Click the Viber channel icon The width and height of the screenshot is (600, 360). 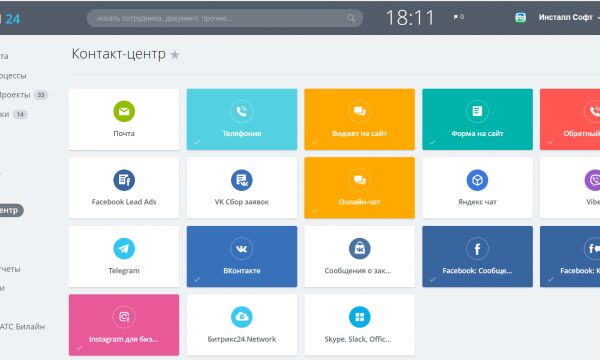593,180
